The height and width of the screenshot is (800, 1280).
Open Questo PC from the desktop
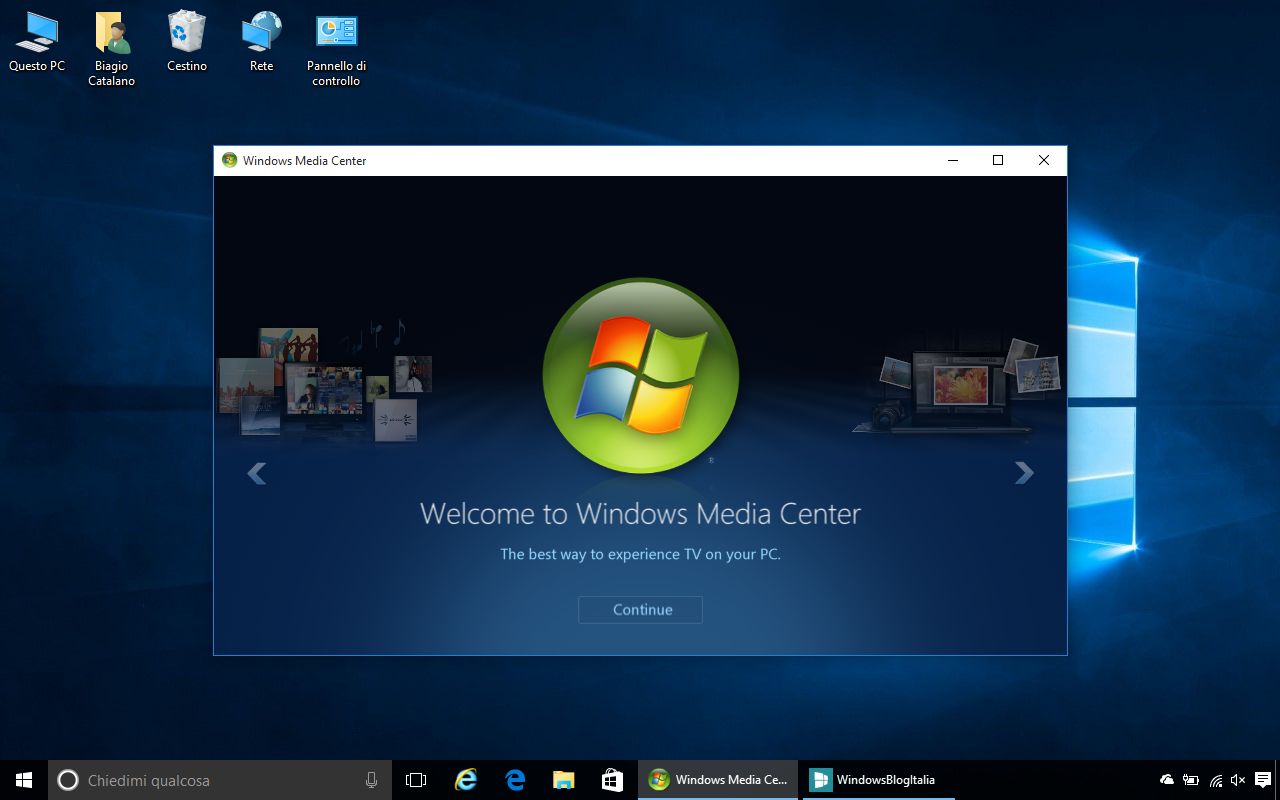37,35
